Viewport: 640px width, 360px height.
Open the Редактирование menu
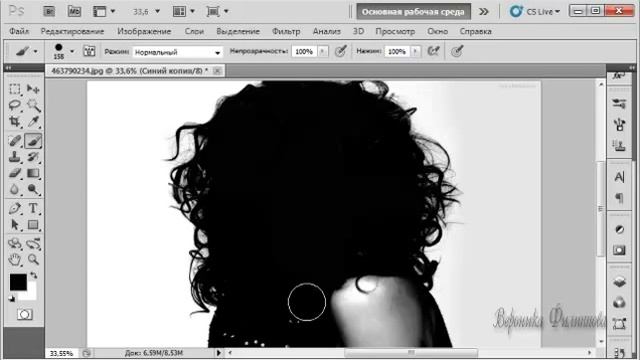click(72, 31)
